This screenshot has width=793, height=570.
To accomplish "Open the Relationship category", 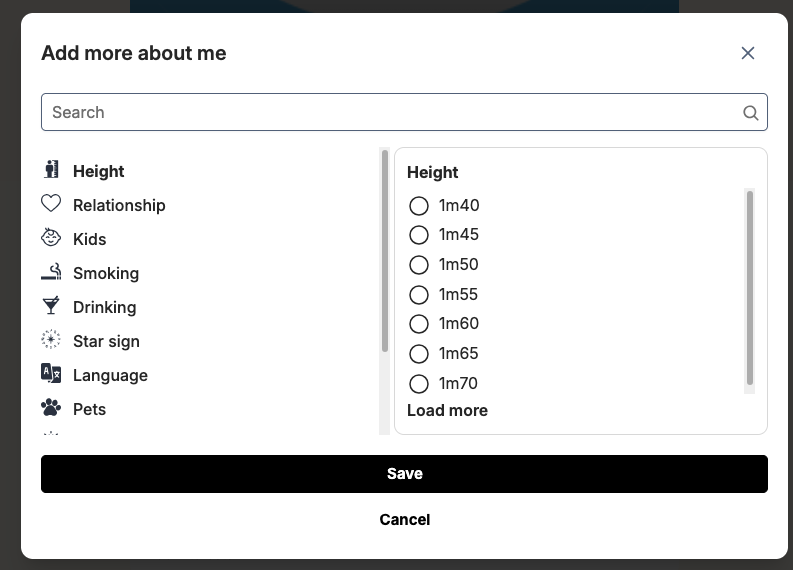I will pyautogui.click(x=119, y=205).
